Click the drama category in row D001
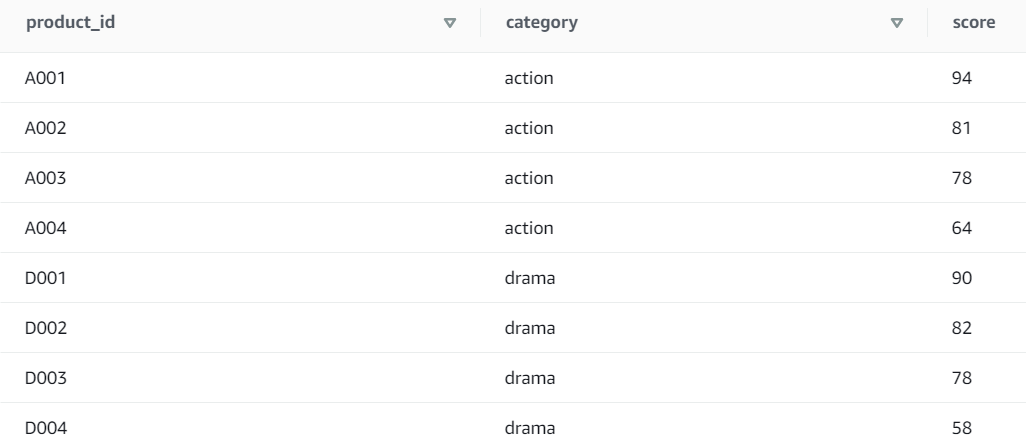1026x446 pixels. (x=530, y=278)
